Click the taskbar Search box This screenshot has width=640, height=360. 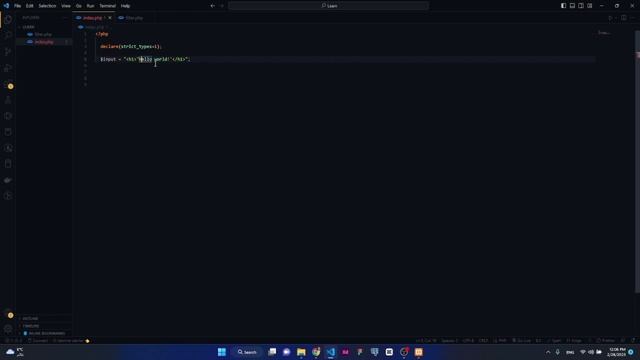247,352
